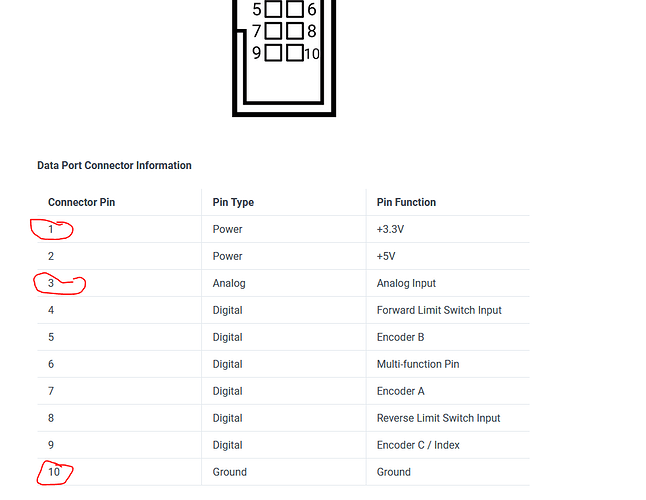The height and width of the screenshot is (500, 646).
Task: Select the +3.3V function cell
Action: click(x=390, y=229)
